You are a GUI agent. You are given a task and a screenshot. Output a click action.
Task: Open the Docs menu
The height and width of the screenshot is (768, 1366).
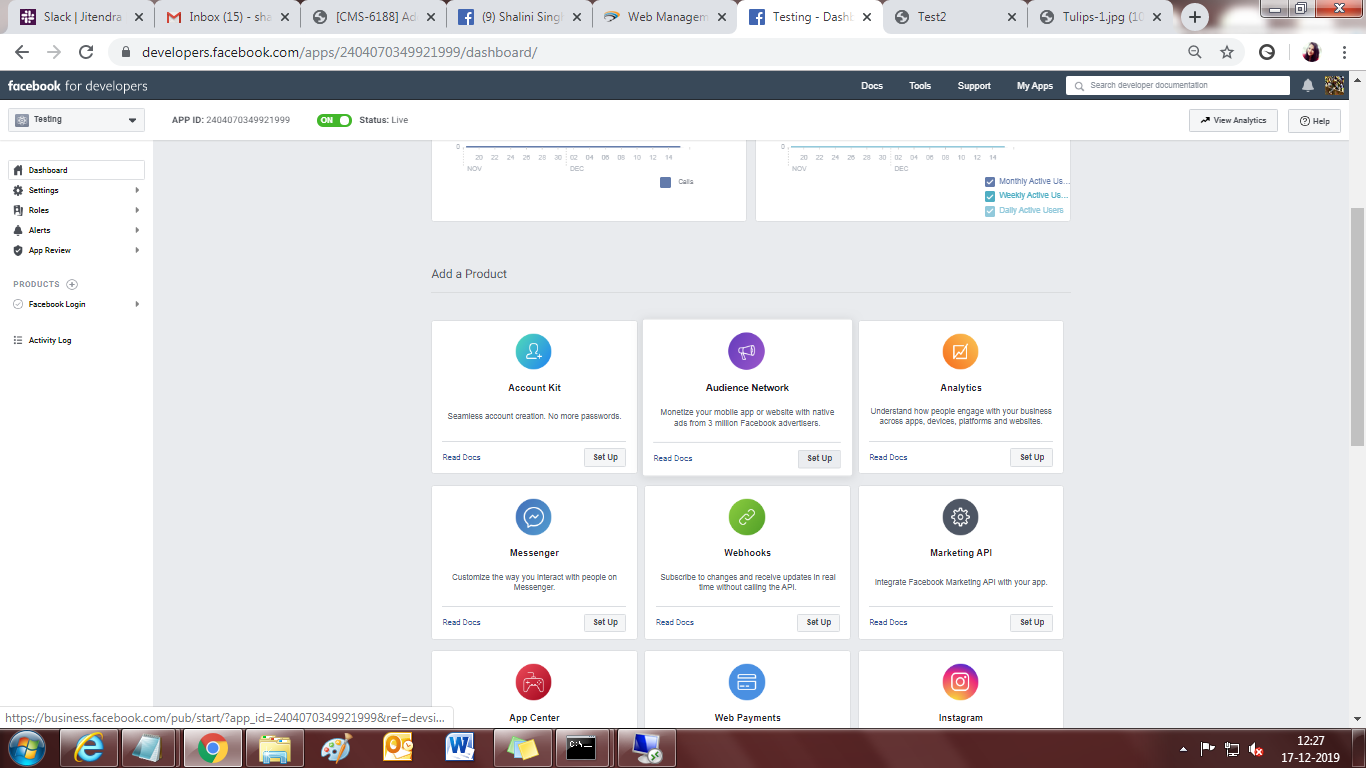(872, 86)
